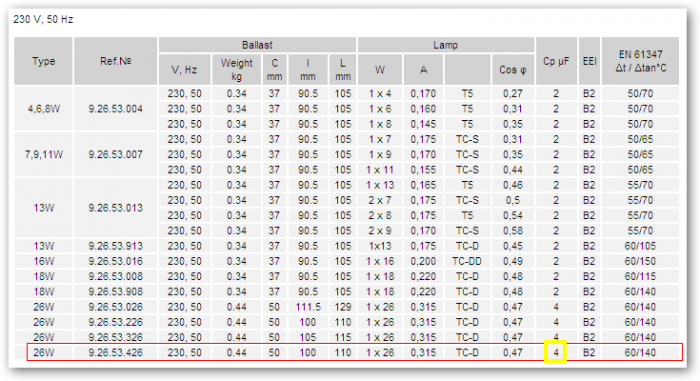Click the "0,54" Cos φ value
Image resolution: width=700 pixels, height=381 pixels.
point(512,215)
